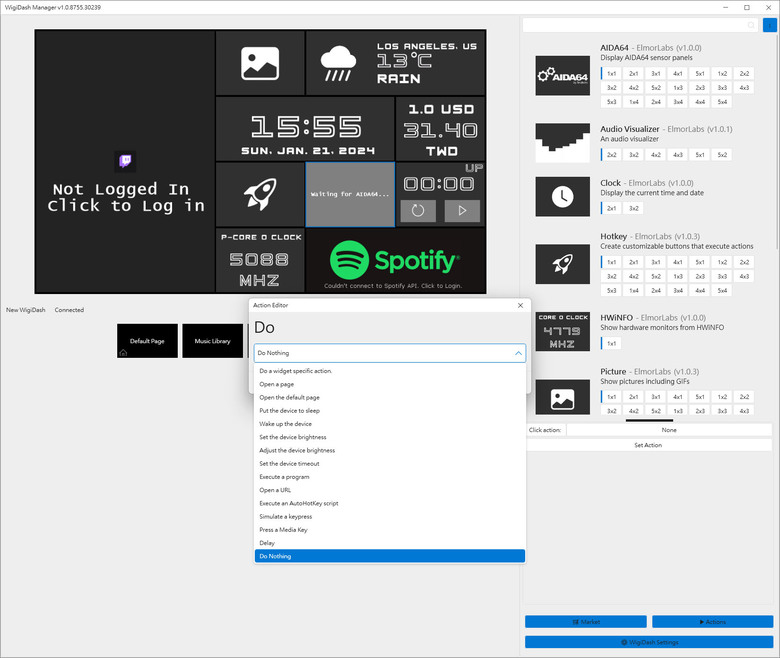
Task: Click the AIDA64 widget thumbnail
Action: [x=563, y=76]
